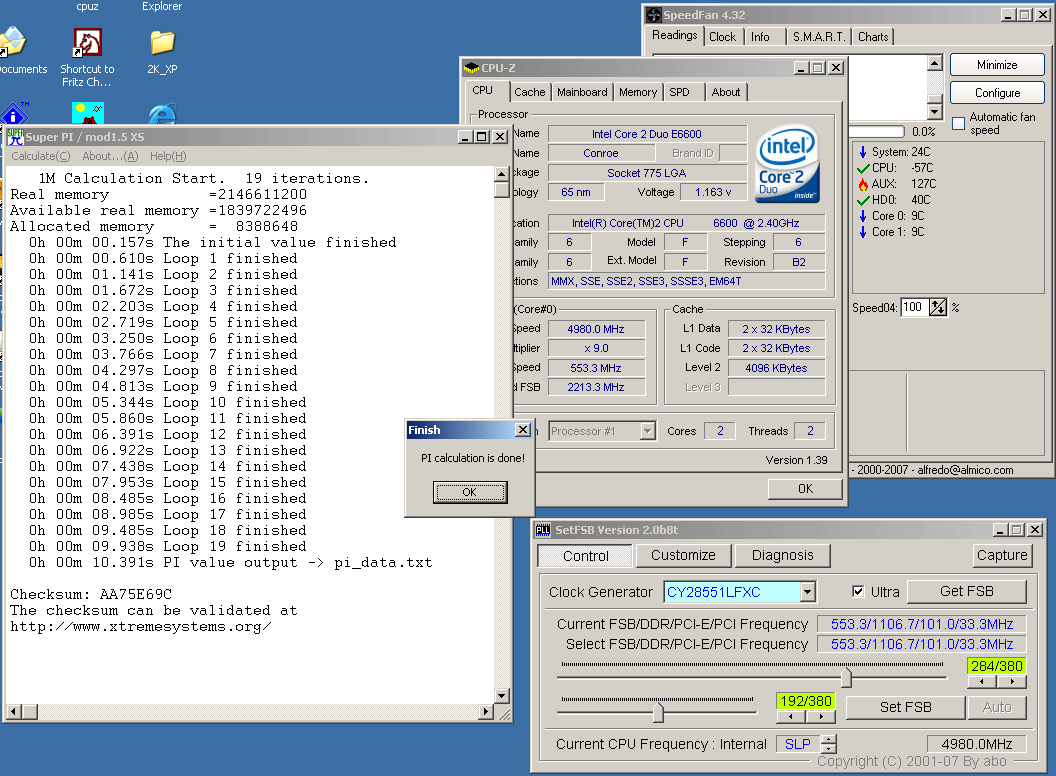1056x776 pixels.
Task: Click the xtremesystems.org URL text
Action: click(141, 626)
